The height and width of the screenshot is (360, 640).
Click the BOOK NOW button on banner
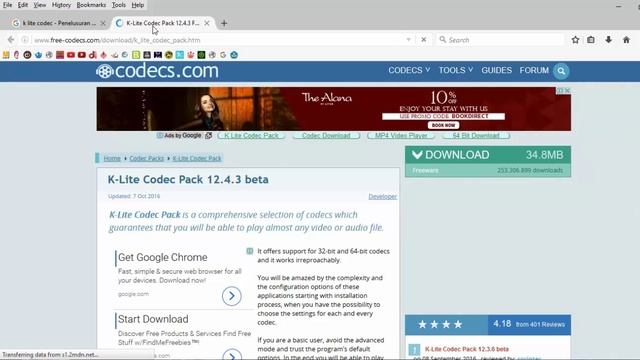pos(443,125)
